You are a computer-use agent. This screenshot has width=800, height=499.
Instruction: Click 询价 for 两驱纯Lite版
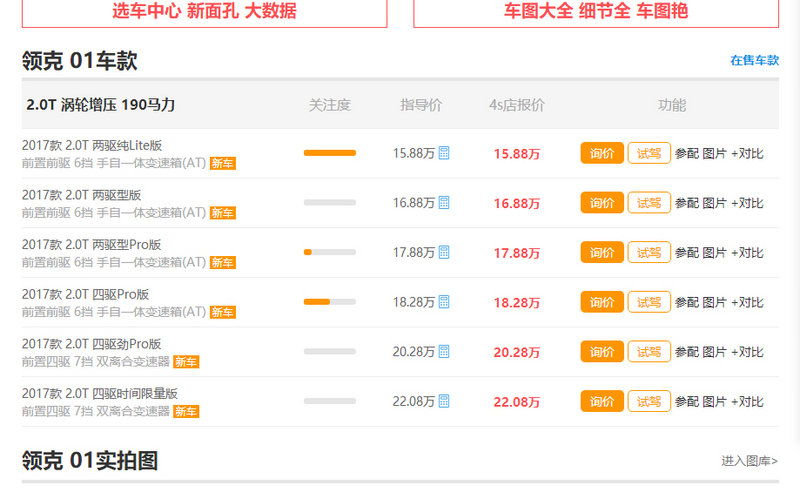(x=602, y=153)
